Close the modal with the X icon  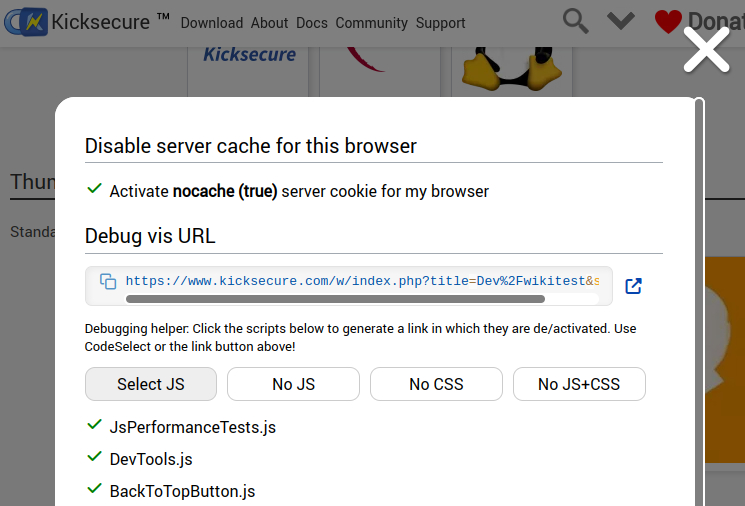tap(707, 50)
